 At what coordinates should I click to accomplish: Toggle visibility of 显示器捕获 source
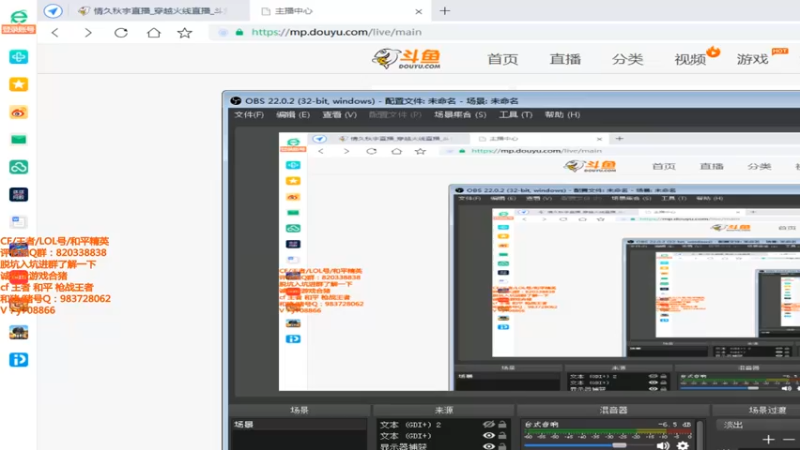pos(488,446)
